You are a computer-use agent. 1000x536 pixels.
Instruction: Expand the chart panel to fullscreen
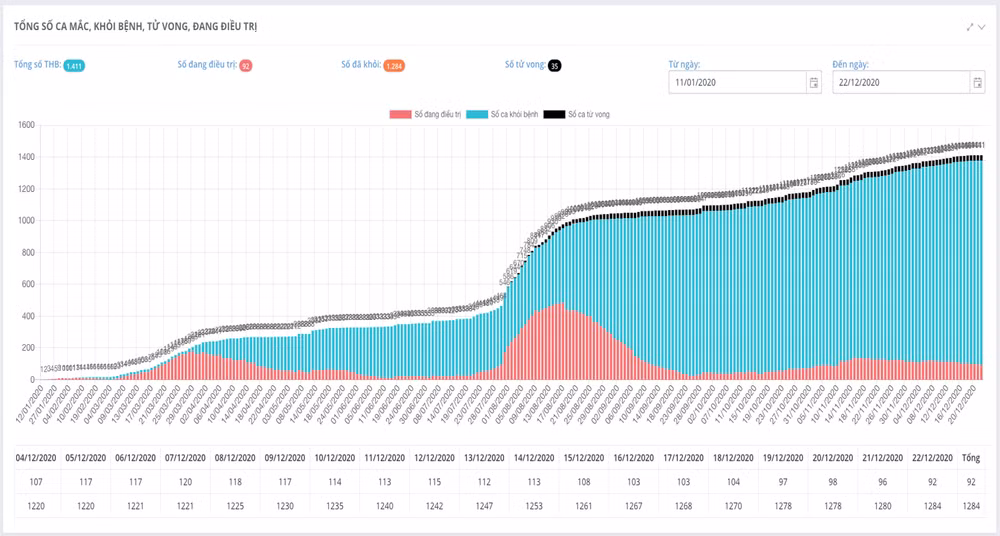970,27
